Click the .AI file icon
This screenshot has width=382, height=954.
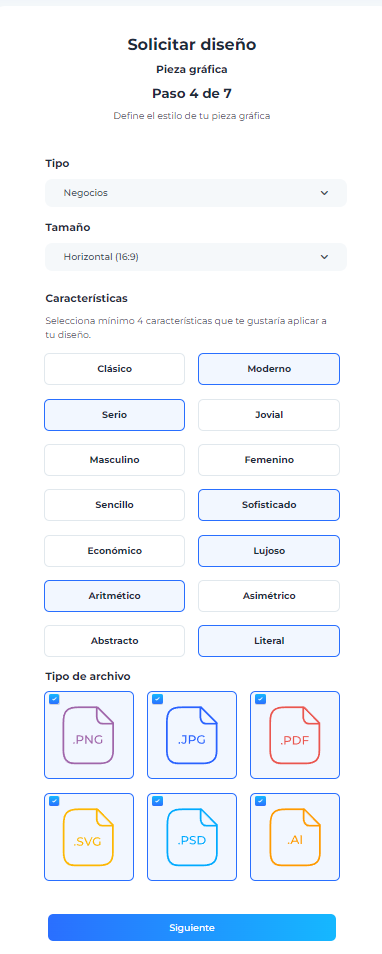pos(295,837)
